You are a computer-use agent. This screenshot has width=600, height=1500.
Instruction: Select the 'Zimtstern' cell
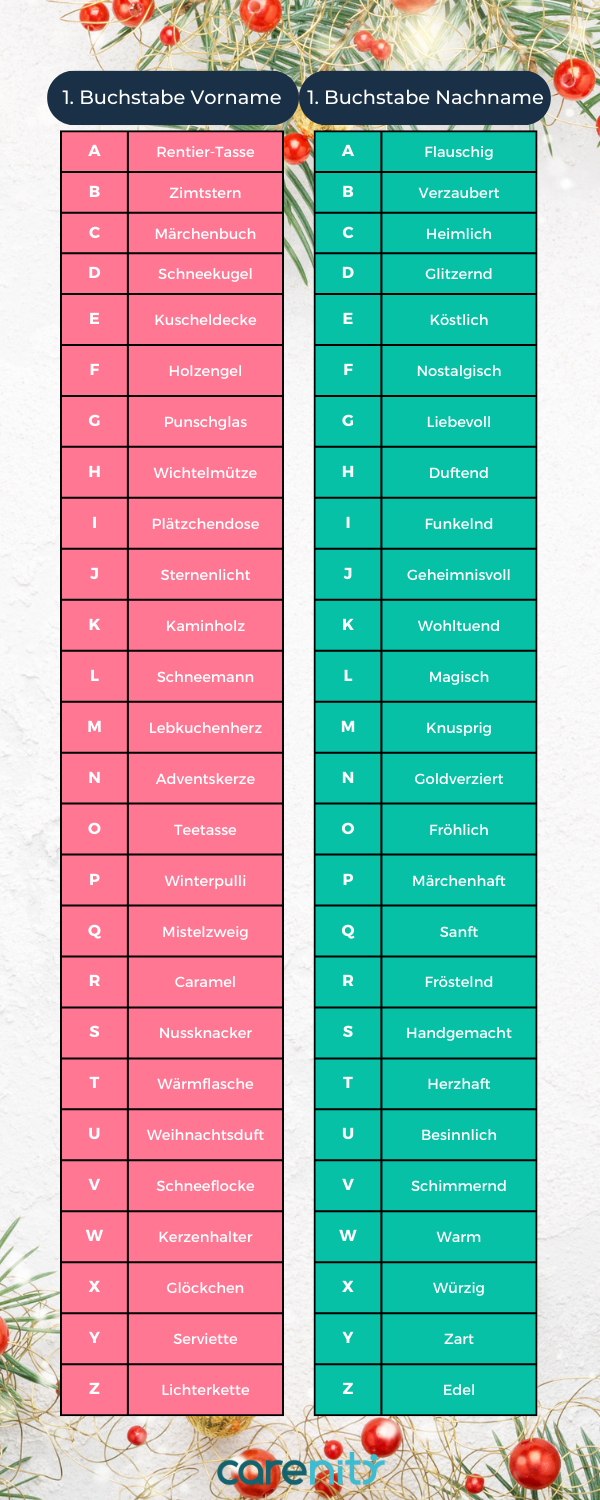(205, 193)
